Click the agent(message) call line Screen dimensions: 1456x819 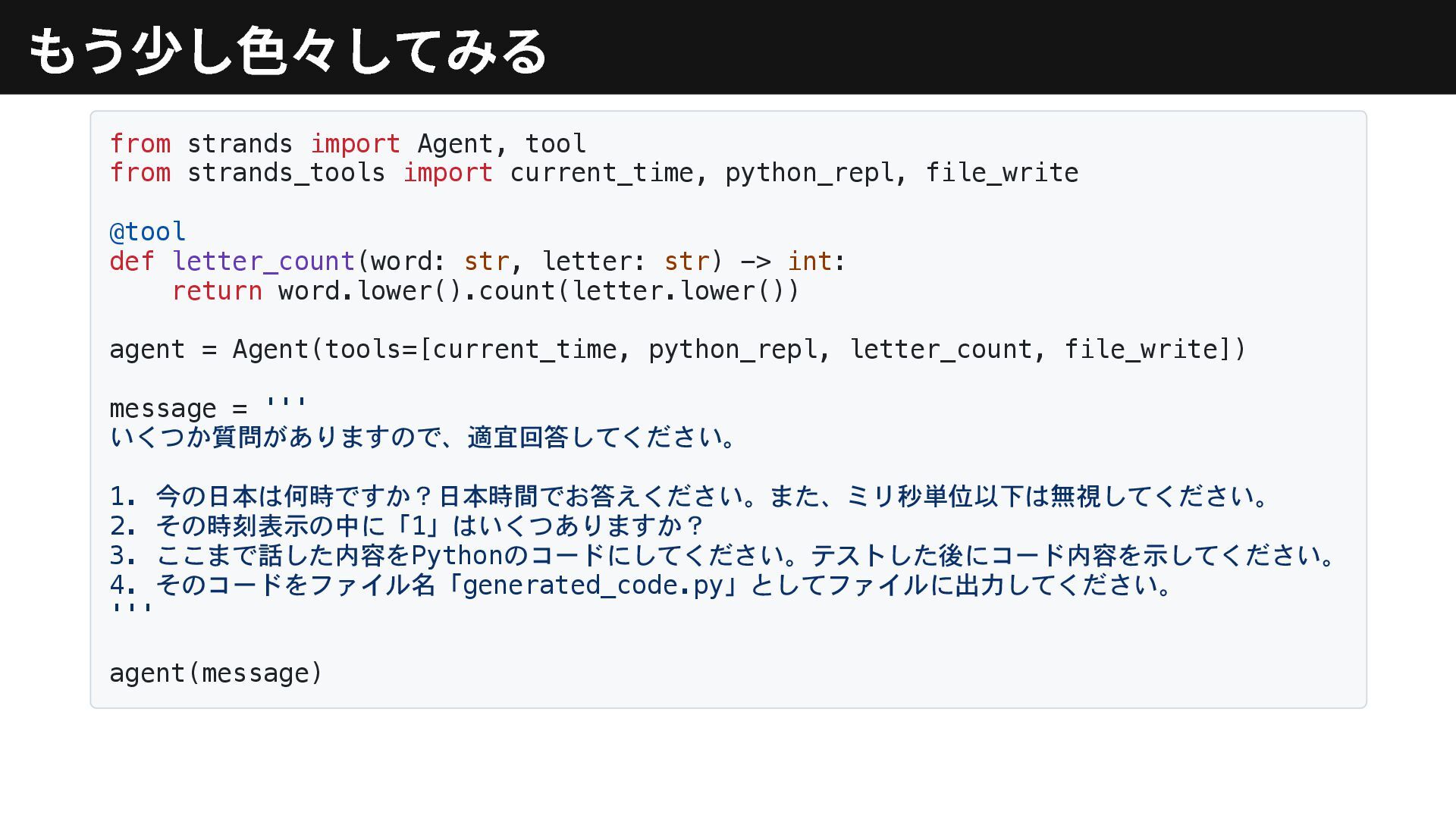[x=216, y=673]
